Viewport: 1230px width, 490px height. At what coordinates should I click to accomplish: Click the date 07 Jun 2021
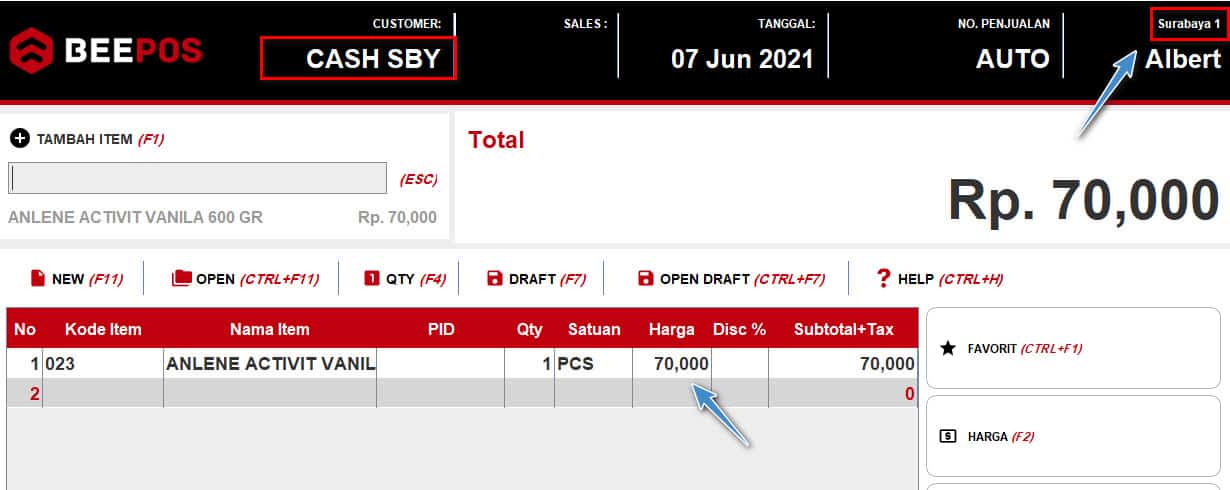coord(742,58)
